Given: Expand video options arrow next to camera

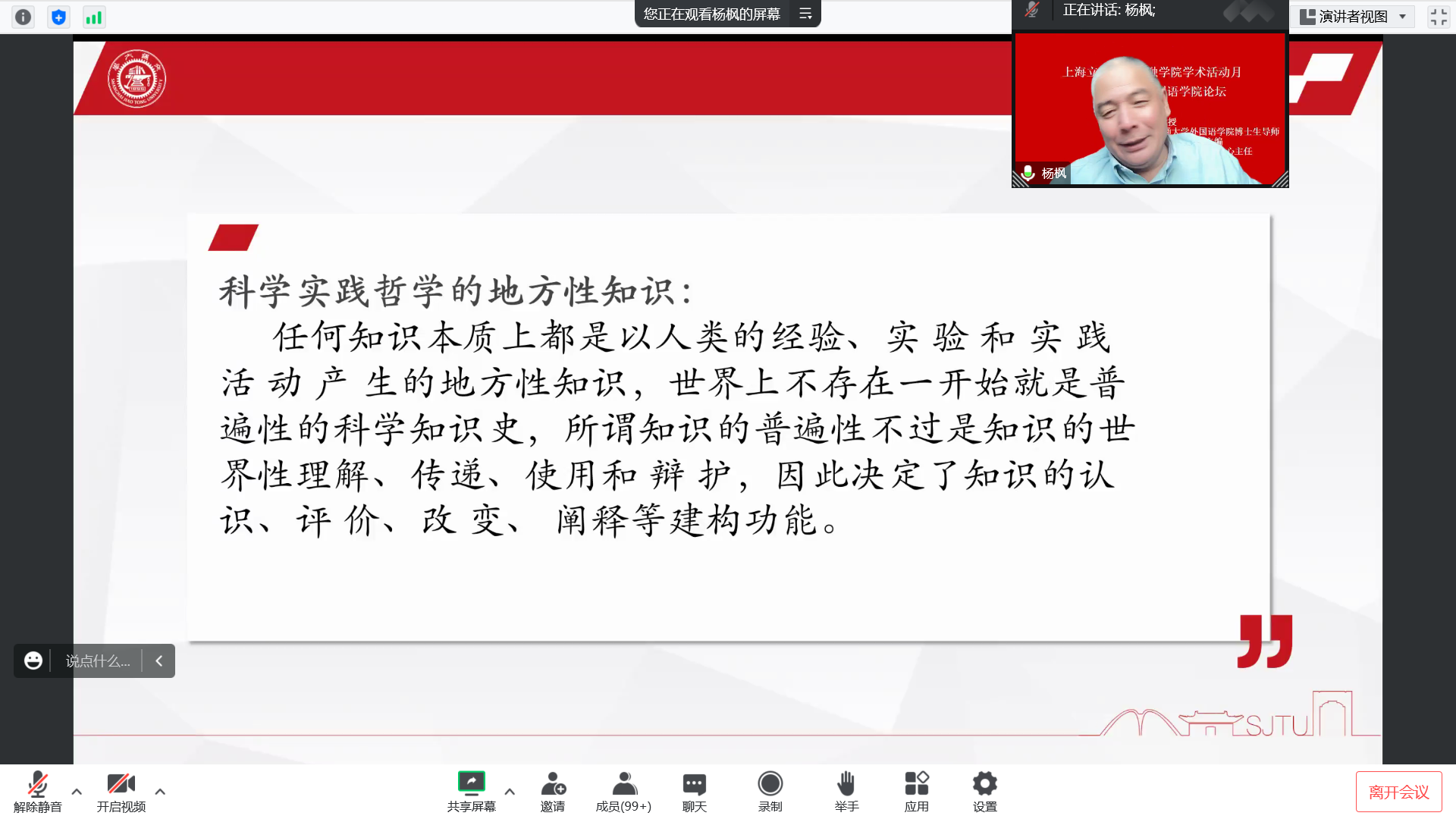Looking at the screenshot, I should coord(160,791).
